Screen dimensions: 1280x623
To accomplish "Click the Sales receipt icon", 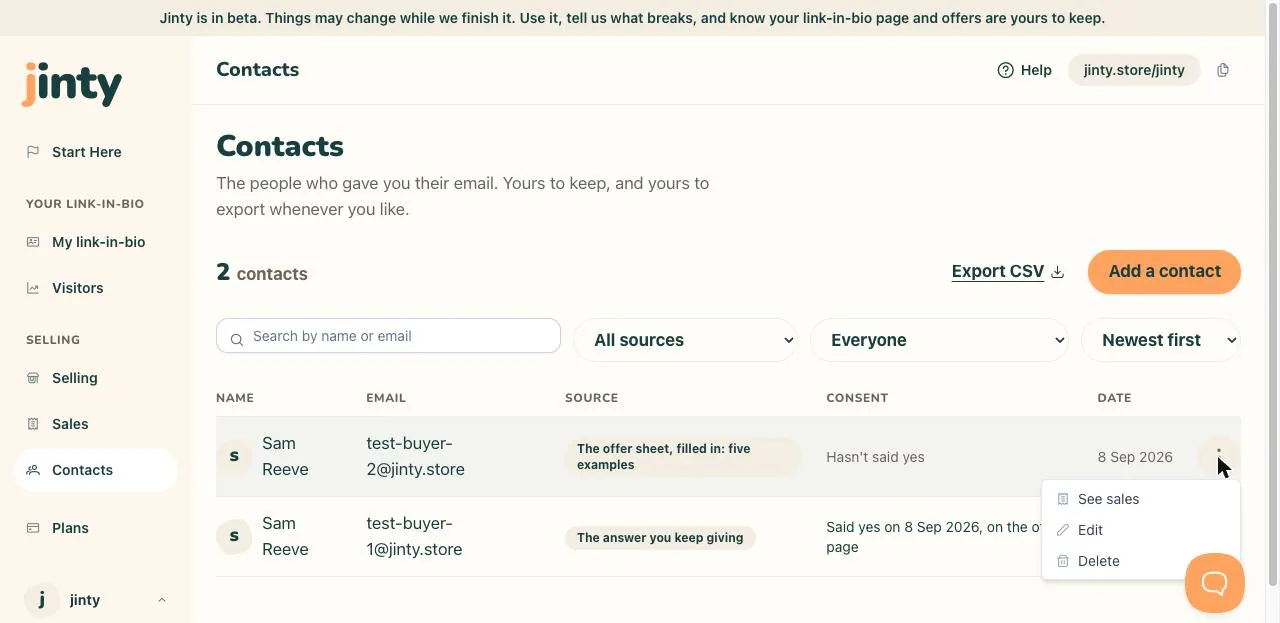I will coord(33,424).
